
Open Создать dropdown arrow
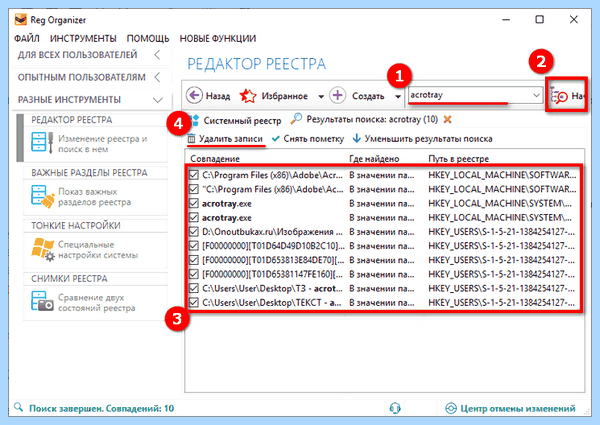coord(398,96)
